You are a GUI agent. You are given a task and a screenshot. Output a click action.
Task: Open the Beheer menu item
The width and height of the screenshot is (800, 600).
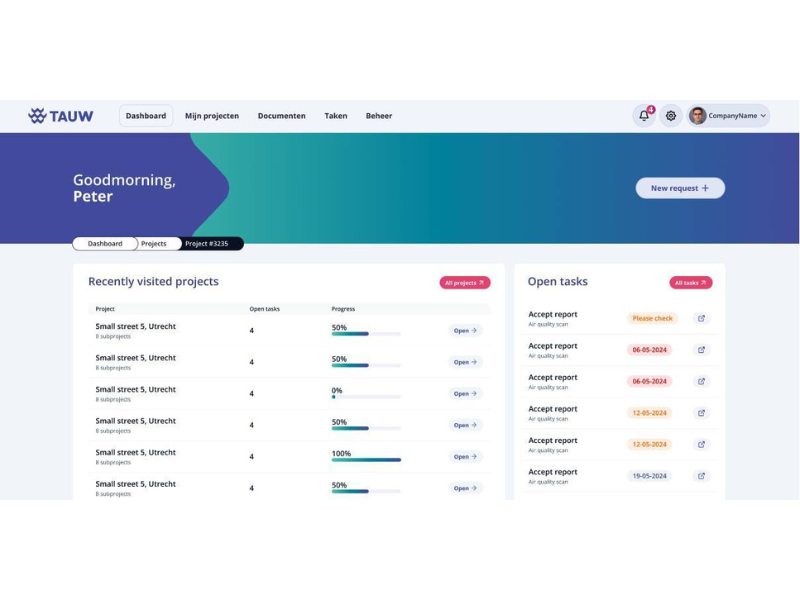(379, 115)
